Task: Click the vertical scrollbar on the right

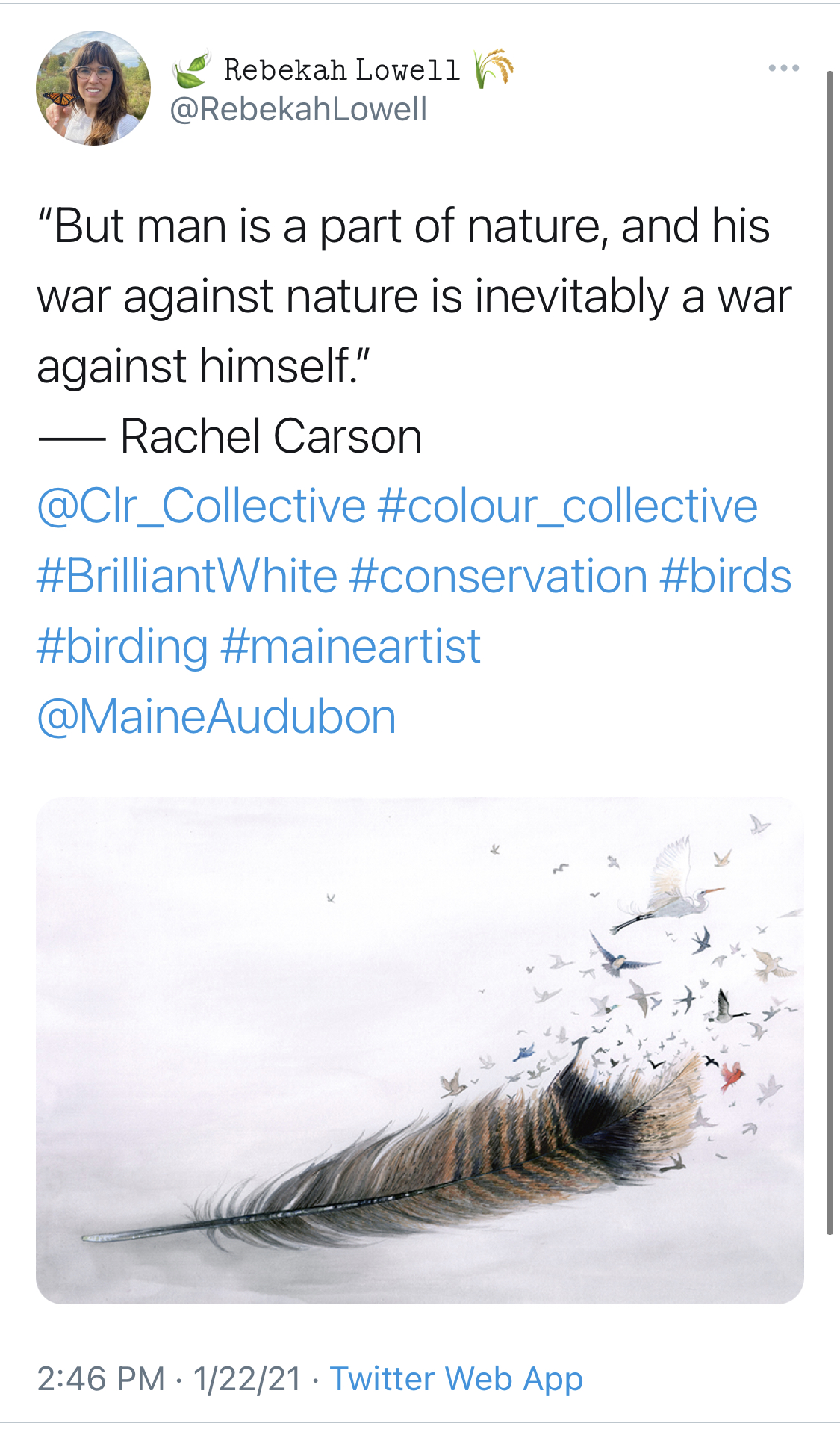Action: 829,650
